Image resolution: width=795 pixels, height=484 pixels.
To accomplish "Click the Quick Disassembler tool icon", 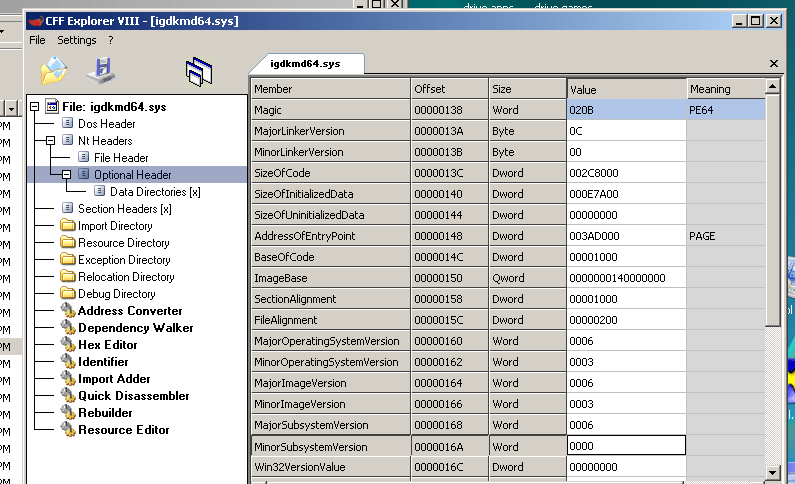I will pyautogui.click(x=67, y=395).
